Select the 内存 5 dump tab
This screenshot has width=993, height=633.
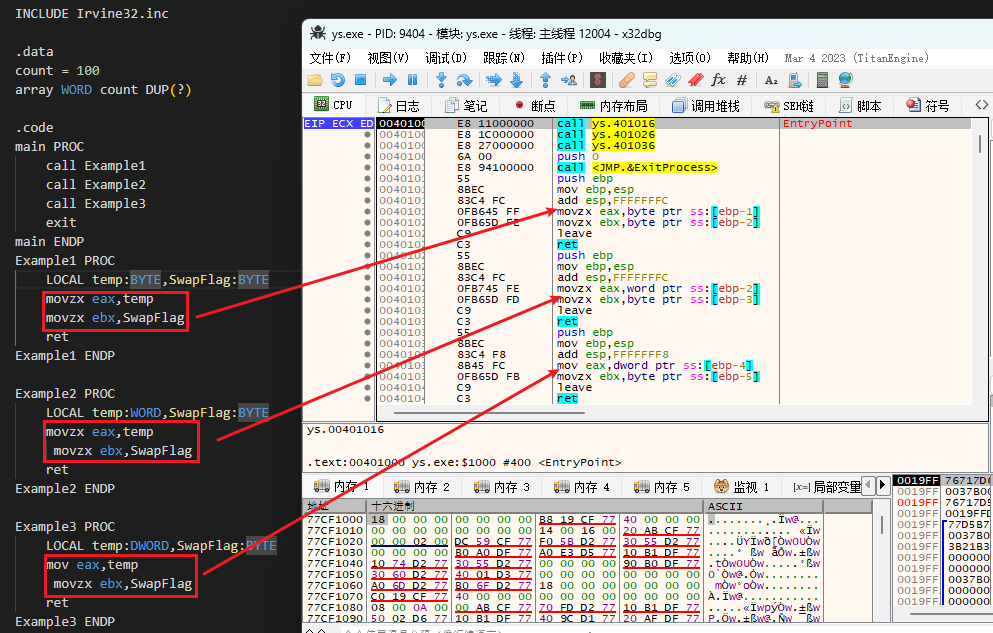pos(662,486)
